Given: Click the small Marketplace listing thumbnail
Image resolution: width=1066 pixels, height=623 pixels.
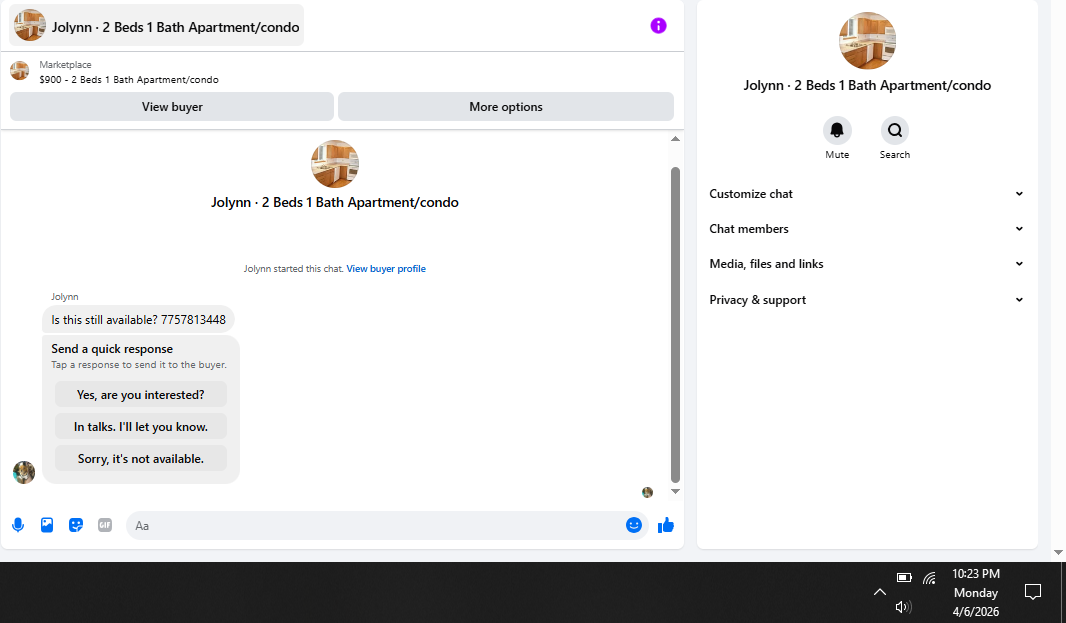Looking at the screenshot, I should (x=20, y=71).
